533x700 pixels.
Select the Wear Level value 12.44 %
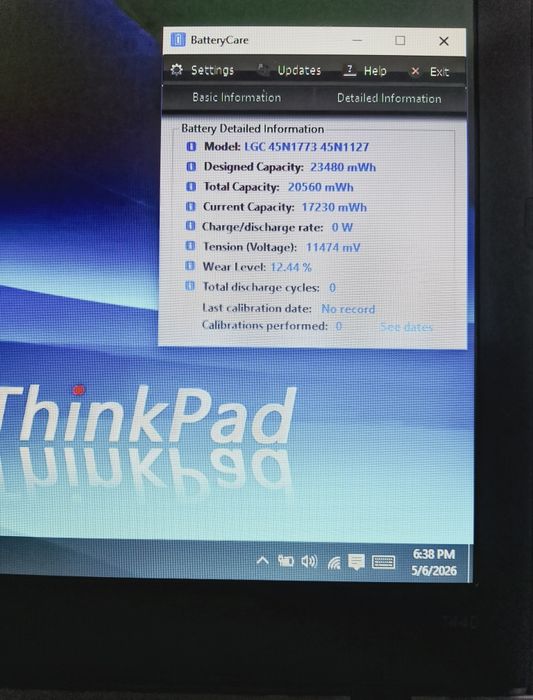click(291, 267)
